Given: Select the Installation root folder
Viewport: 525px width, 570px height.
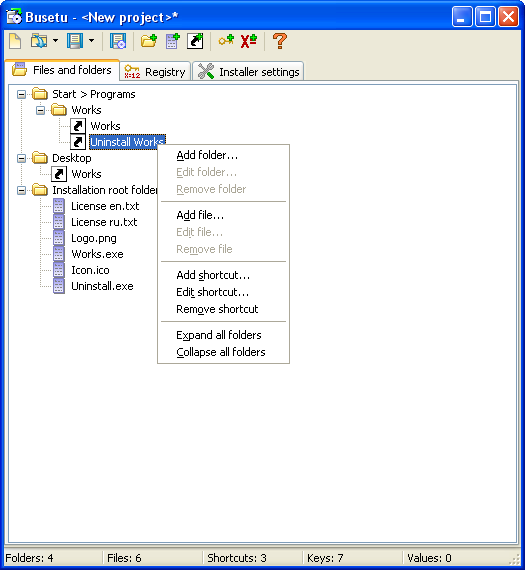Looking at the screenshot, I should click(105, 190).
